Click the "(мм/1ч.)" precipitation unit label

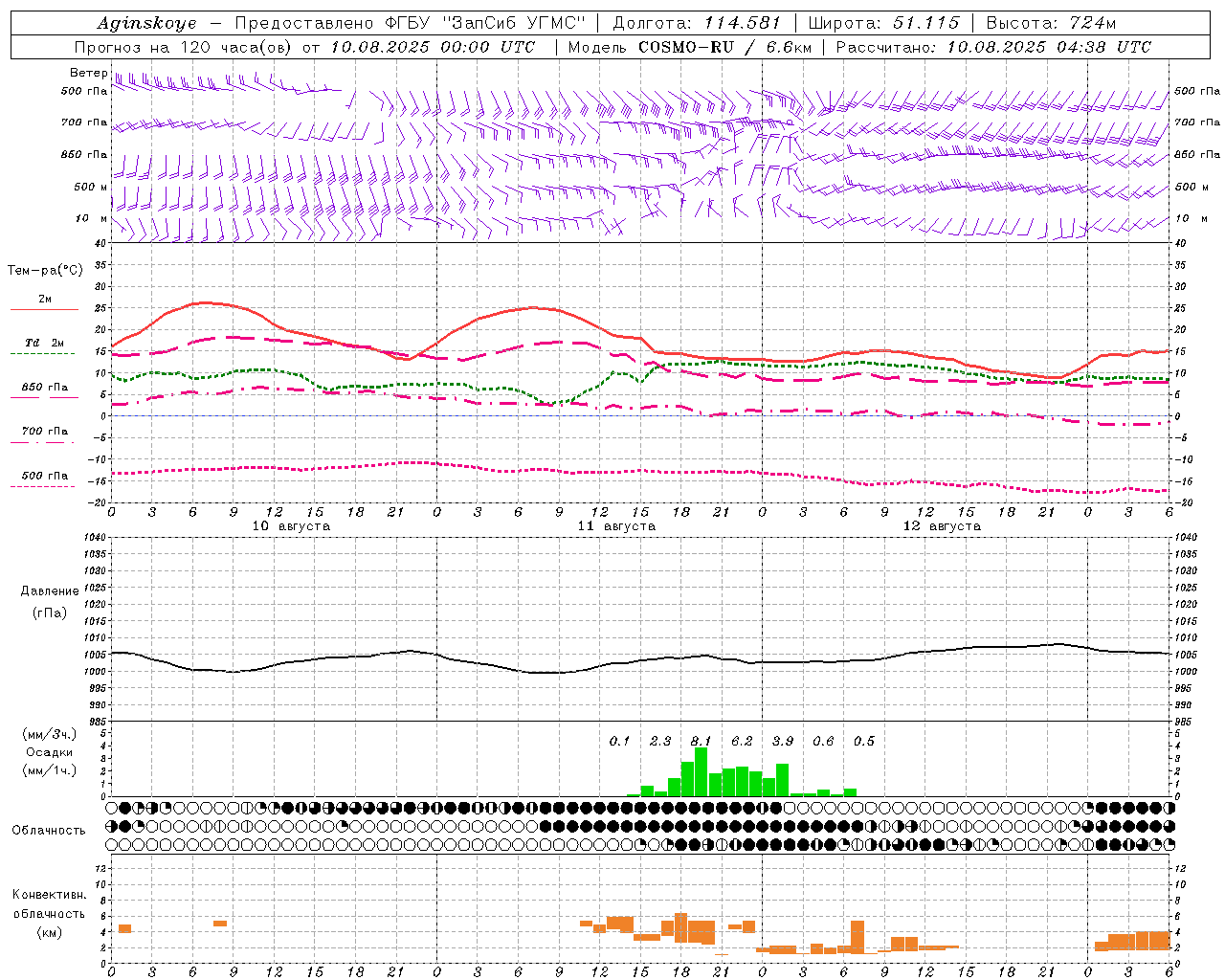pyautogui.click(x=50, y=770)
